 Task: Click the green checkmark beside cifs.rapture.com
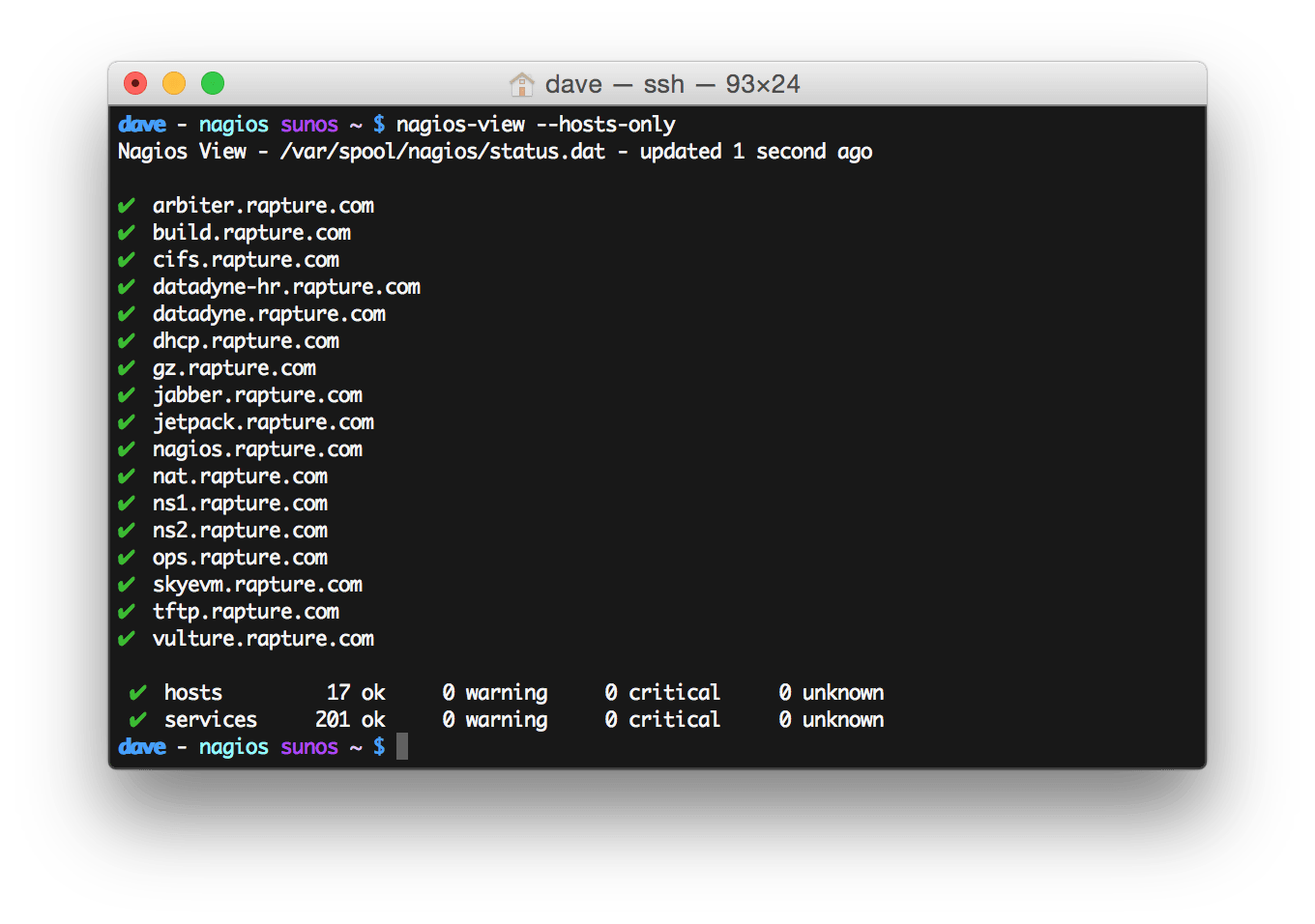[127, 260]
